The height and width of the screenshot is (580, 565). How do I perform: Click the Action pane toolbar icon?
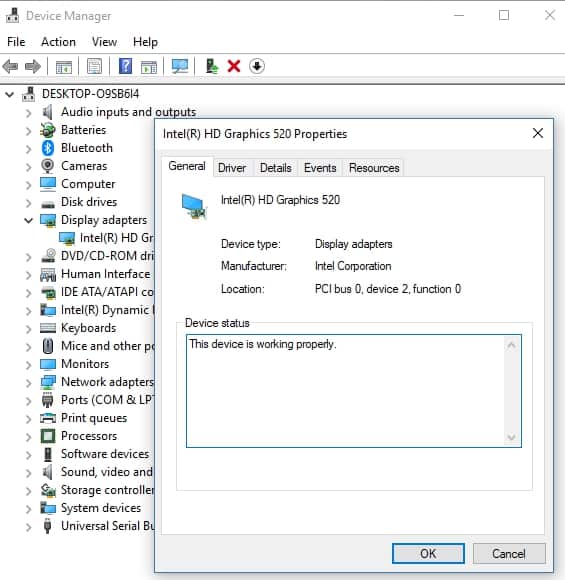149,67
